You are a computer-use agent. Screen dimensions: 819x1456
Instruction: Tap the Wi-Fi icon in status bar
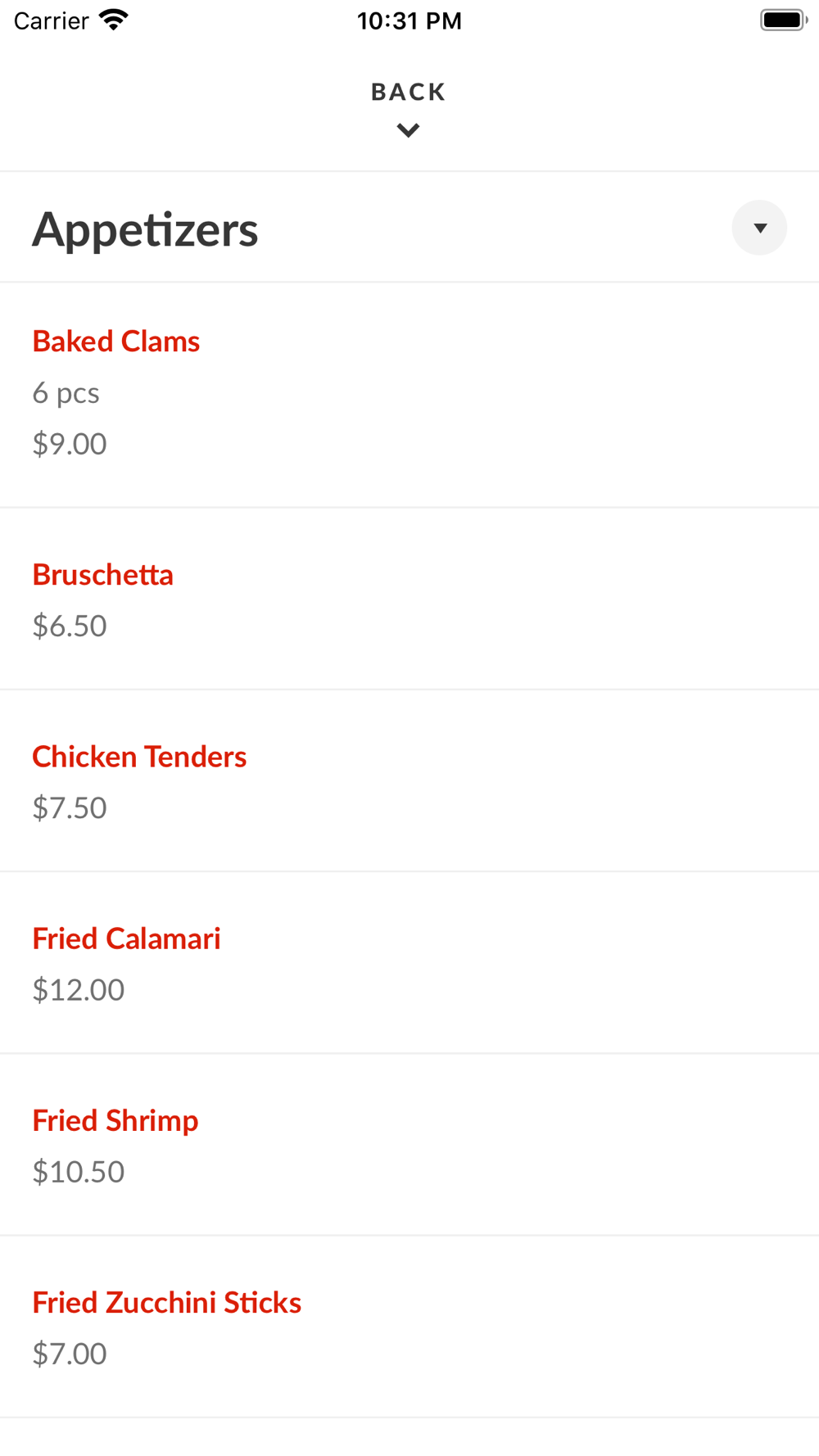[114, 20]
